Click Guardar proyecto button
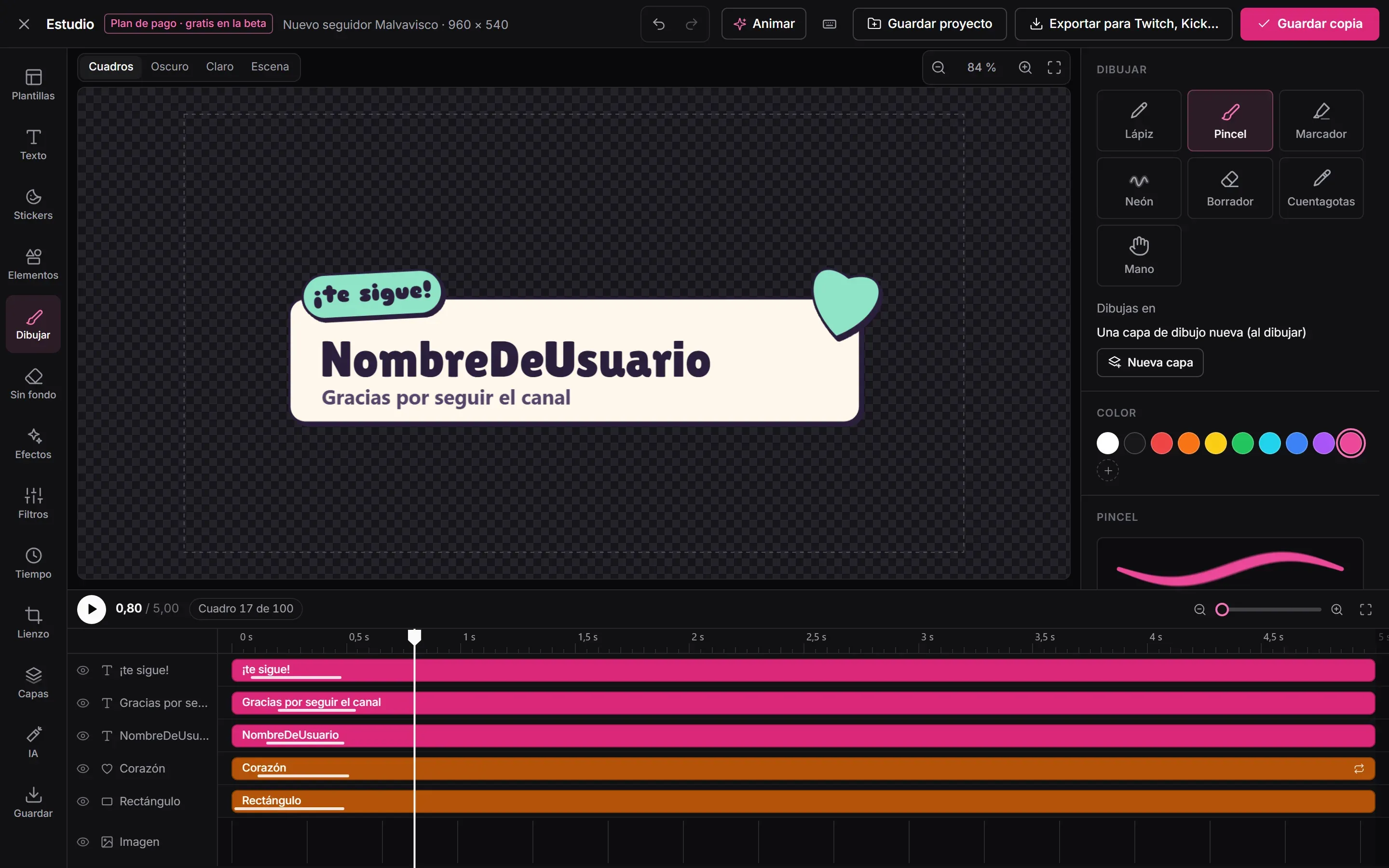This screenshot has height=868, width=1389. (929, 24)
